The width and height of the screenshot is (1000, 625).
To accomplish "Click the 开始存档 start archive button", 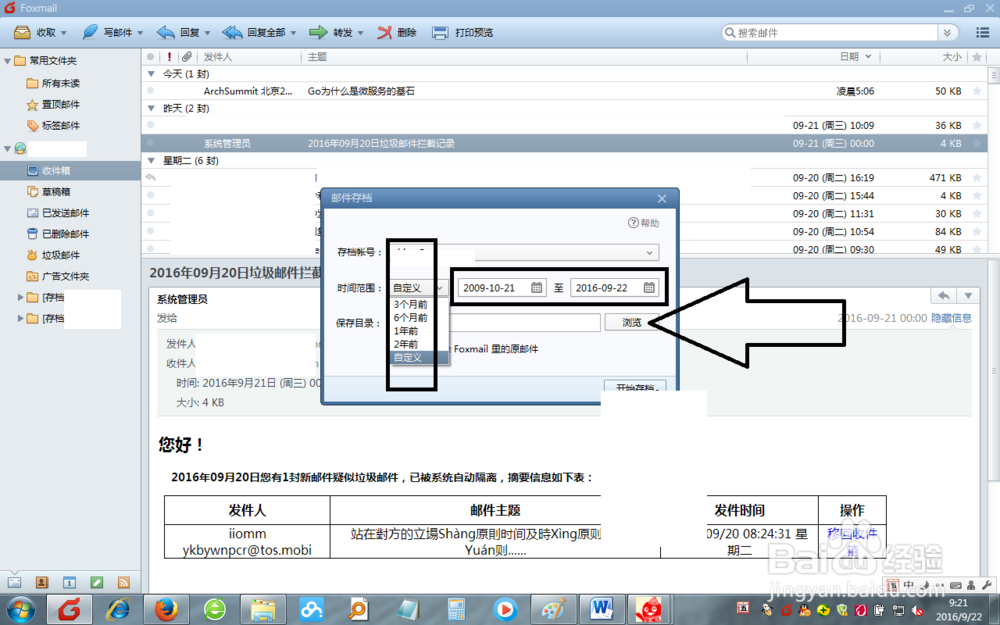I will (x=635, y=386).
